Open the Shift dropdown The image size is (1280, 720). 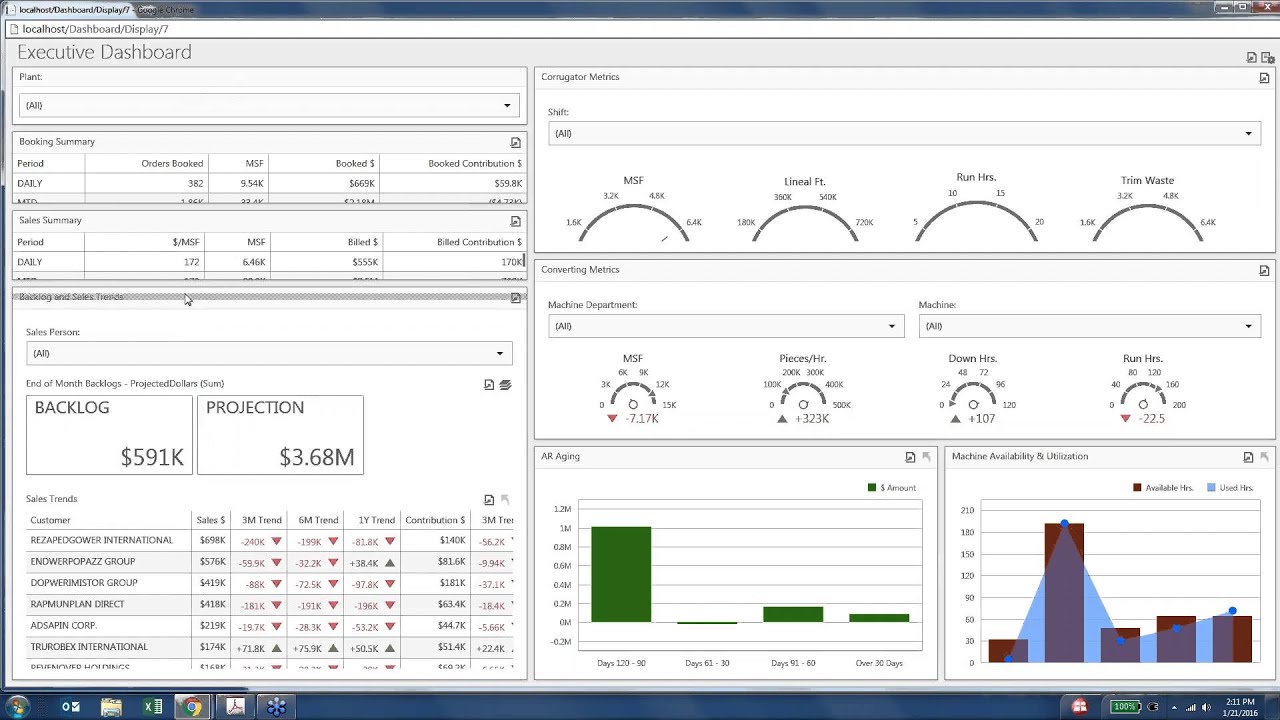tap(904, 133)
